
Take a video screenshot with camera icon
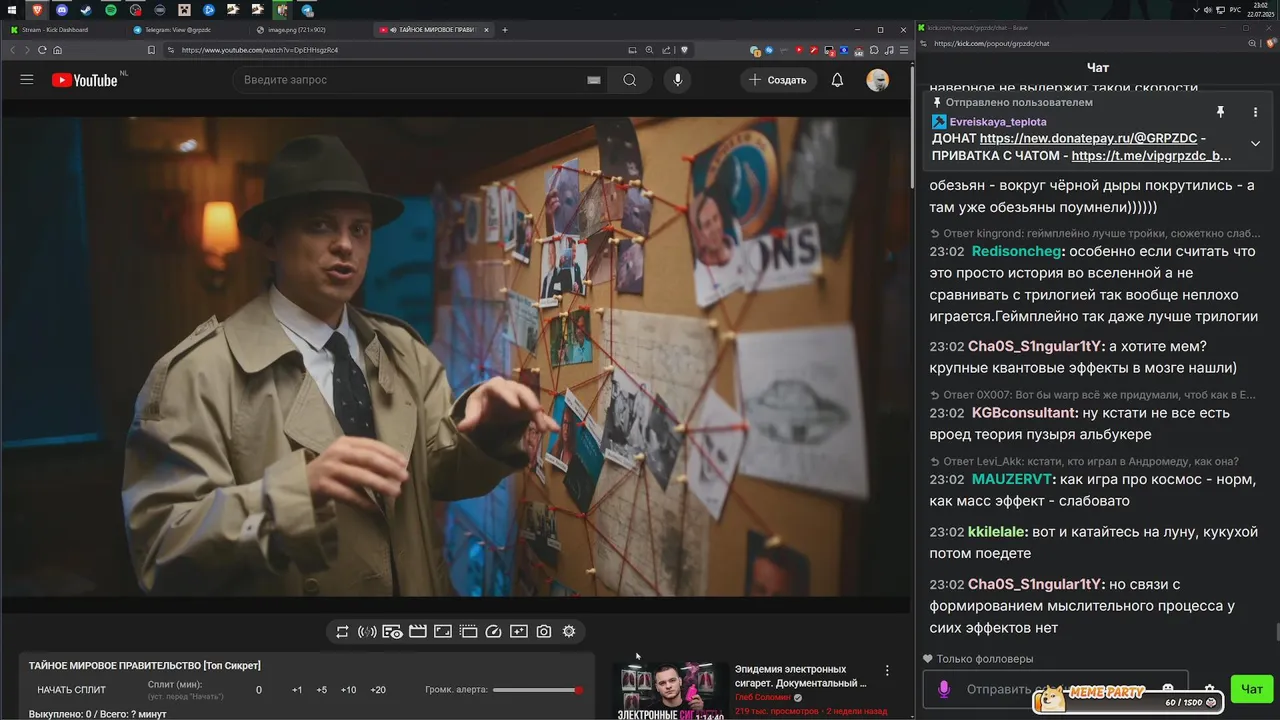[x=544, y=632]
